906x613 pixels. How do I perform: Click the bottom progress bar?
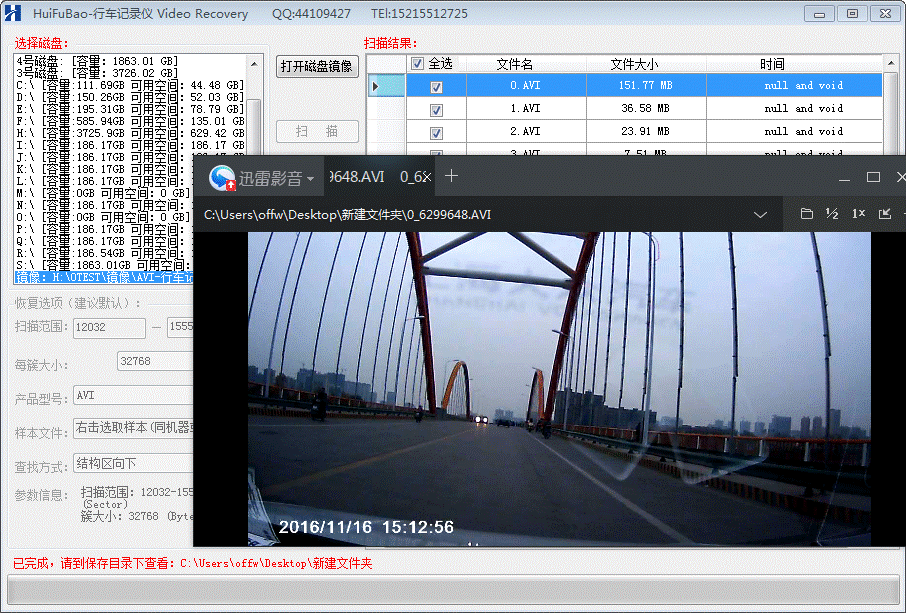pyautogui.click(x=453, y=590)
